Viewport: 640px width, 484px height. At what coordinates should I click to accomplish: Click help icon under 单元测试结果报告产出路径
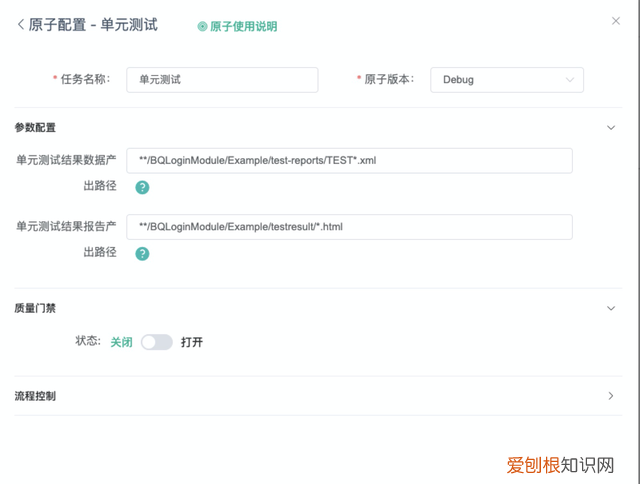click(x=142, y=254)
